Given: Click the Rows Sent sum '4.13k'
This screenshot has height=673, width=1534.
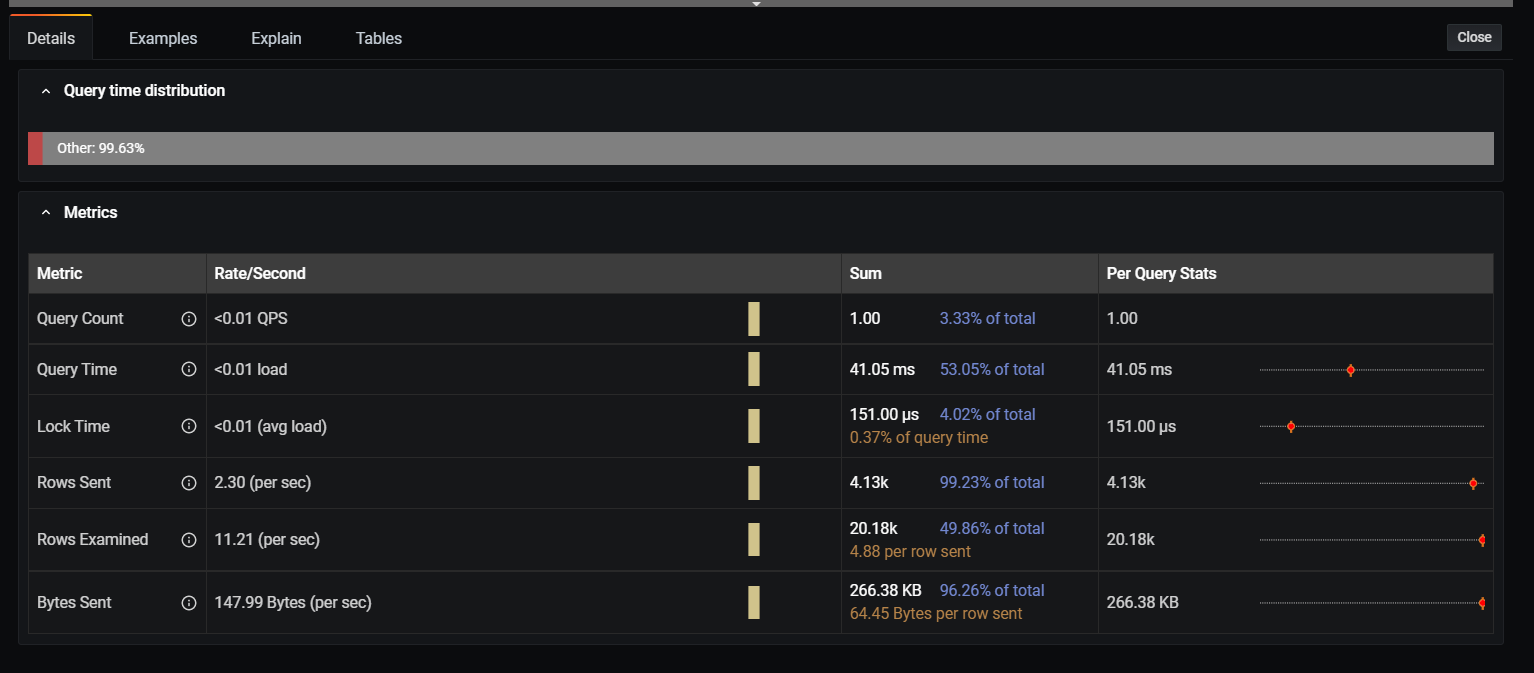Looking at the screenshot, I should point(869,483).
